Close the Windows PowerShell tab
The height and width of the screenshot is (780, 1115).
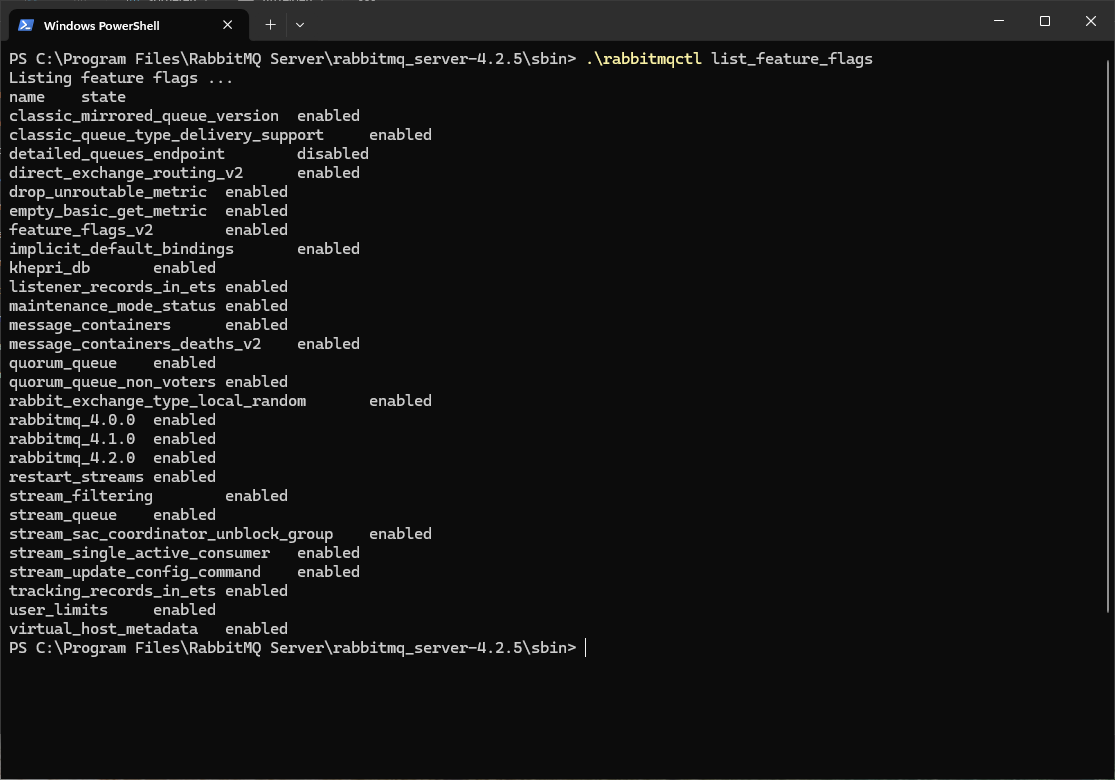(x=228, y=25)
